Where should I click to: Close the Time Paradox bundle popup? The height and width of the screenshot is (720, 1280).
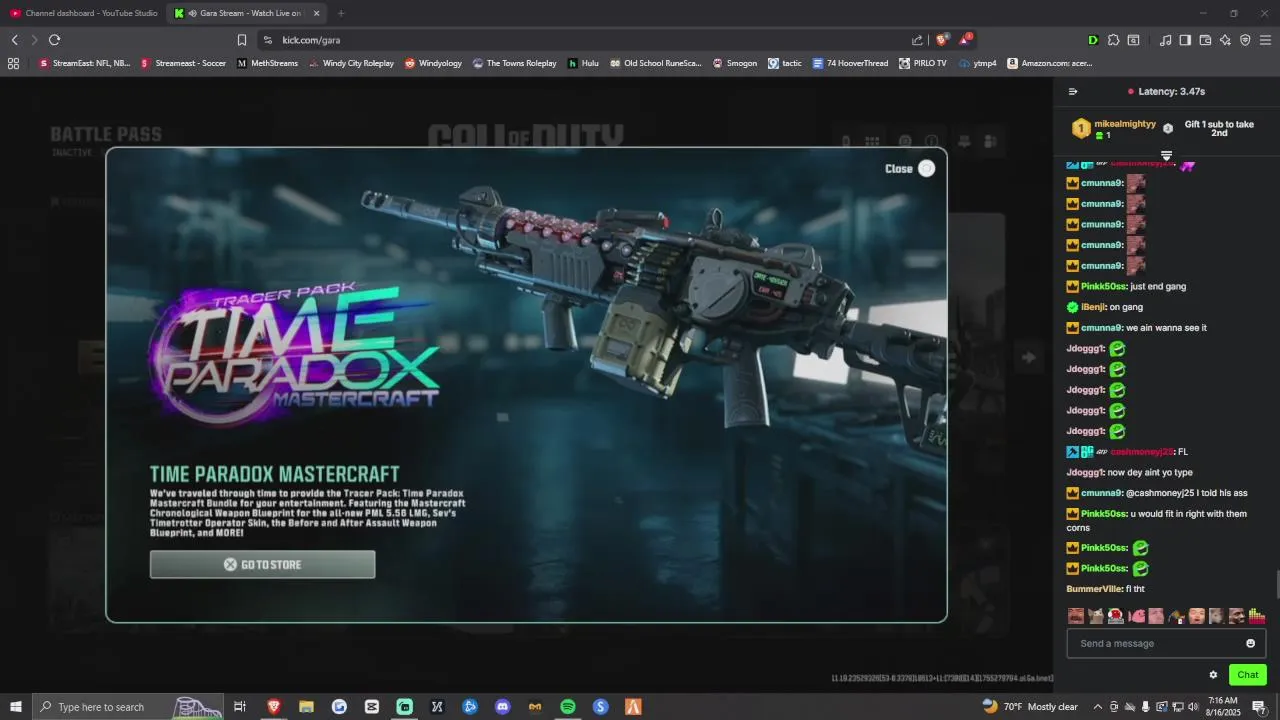[x=910, y=168]
